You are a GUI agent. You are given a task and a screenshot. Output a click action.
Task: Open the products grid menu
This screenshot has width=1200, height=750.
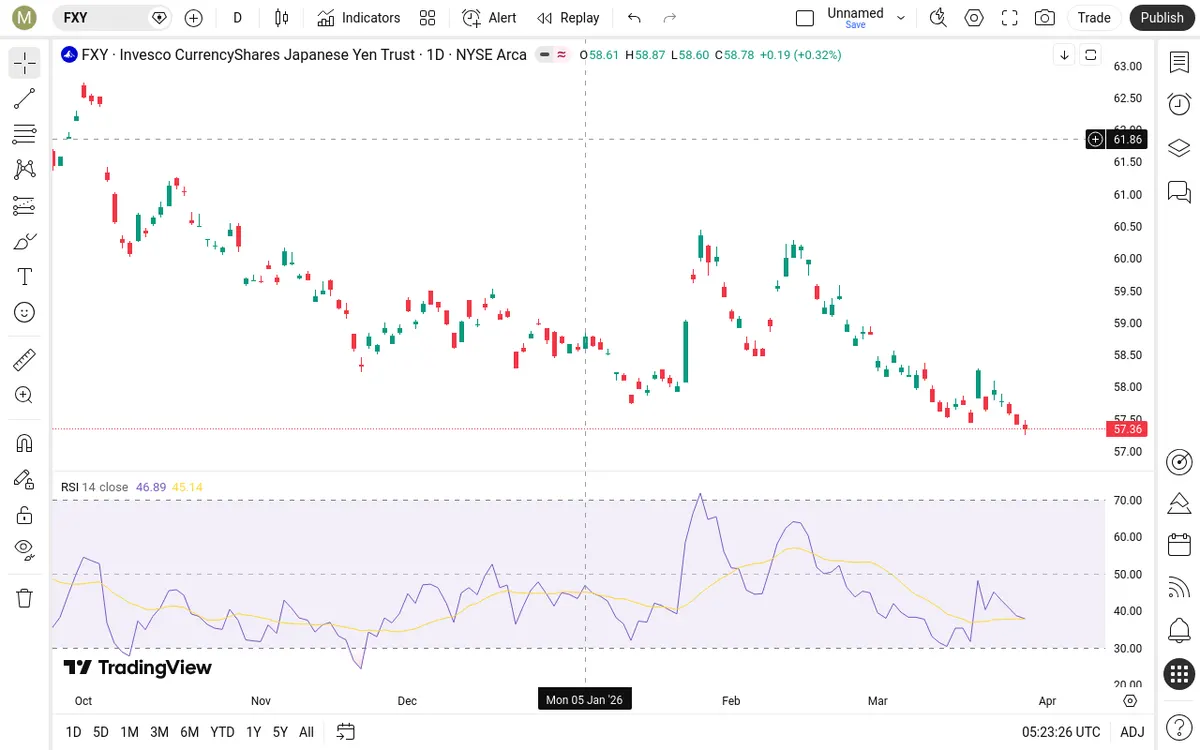[x=1179, y=674]
